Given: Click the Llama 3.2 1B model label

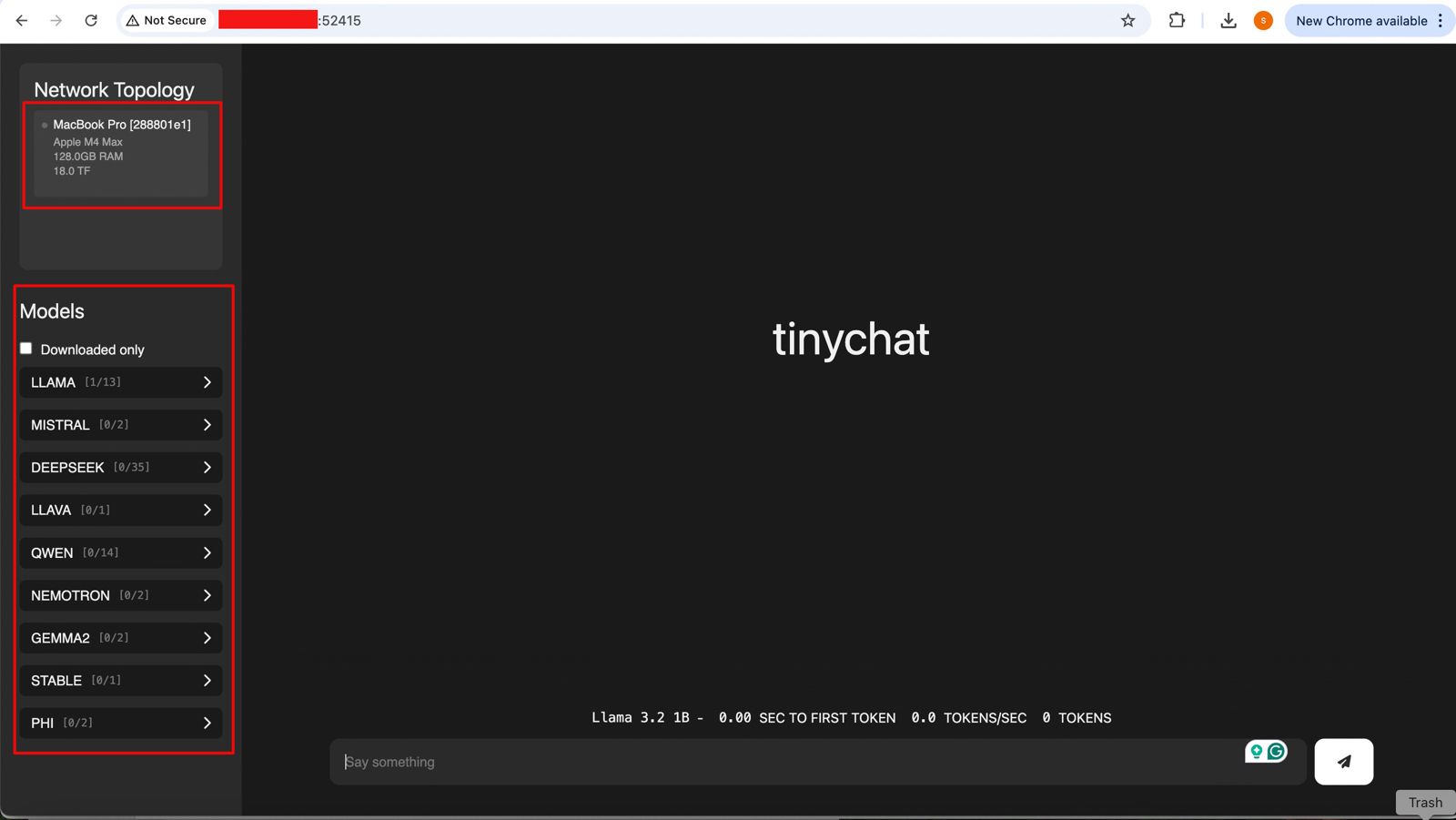Looking at the screenshot, I should click(641, 718).
